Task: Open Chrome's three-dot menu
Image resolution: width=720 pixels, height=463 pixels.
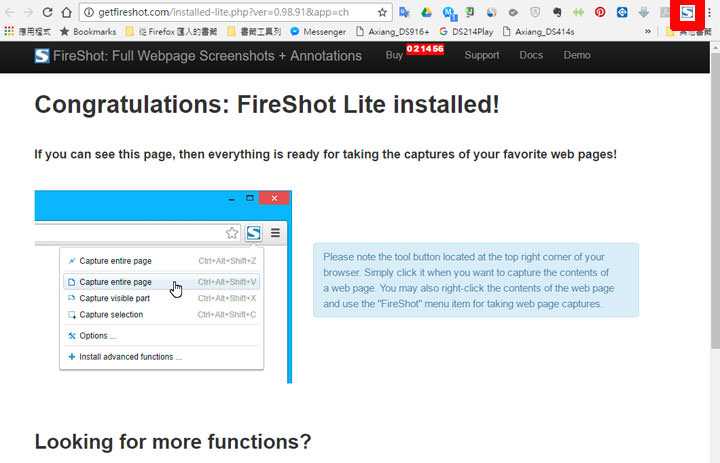Action: (x=710, y=12)
